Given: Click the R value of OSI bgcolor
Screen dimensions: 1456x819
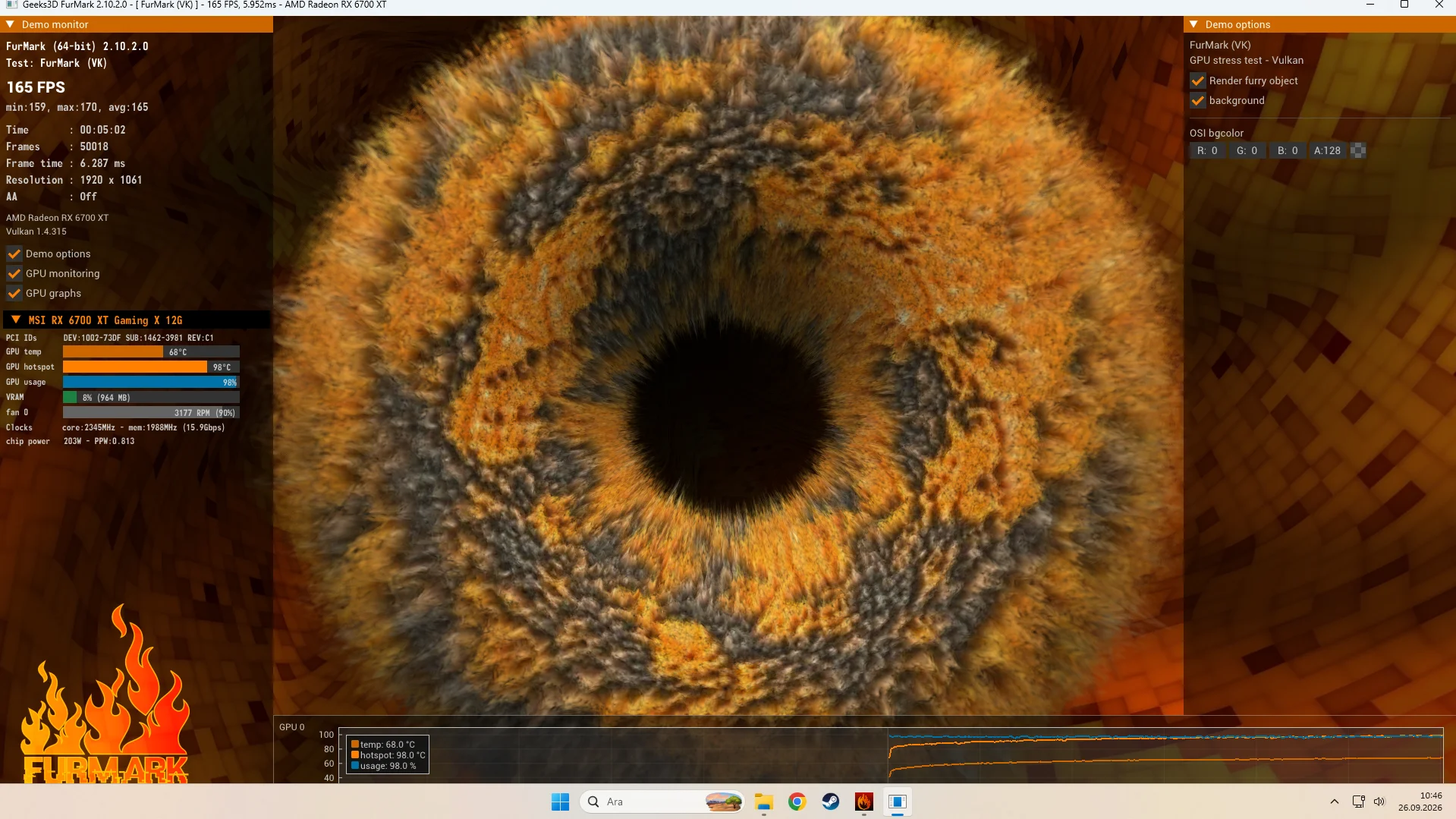Looking at the screenshot, I should pos(1207,150).
